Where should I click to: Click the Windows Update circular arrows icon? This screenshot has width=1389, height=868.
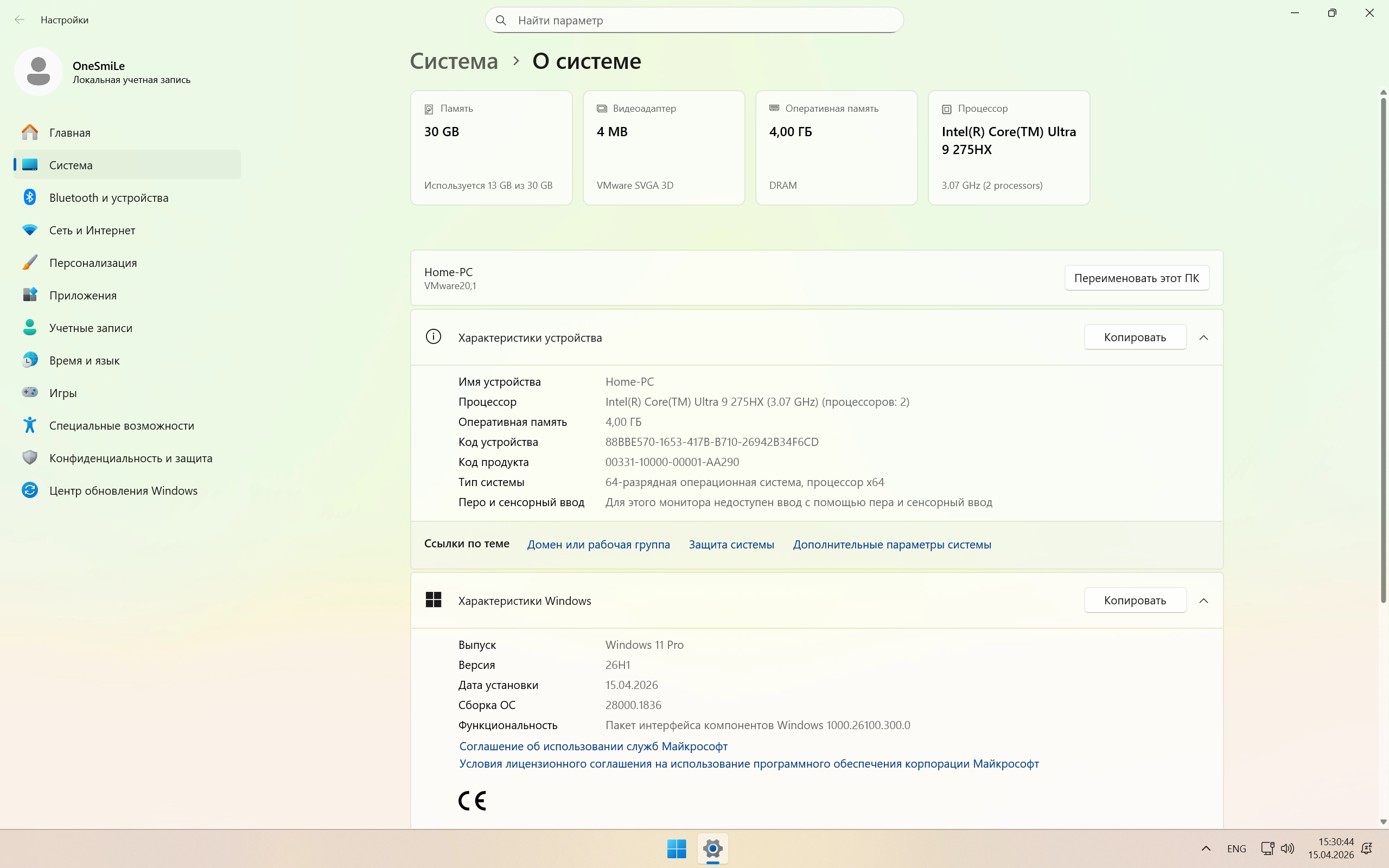tap(30, 491)
